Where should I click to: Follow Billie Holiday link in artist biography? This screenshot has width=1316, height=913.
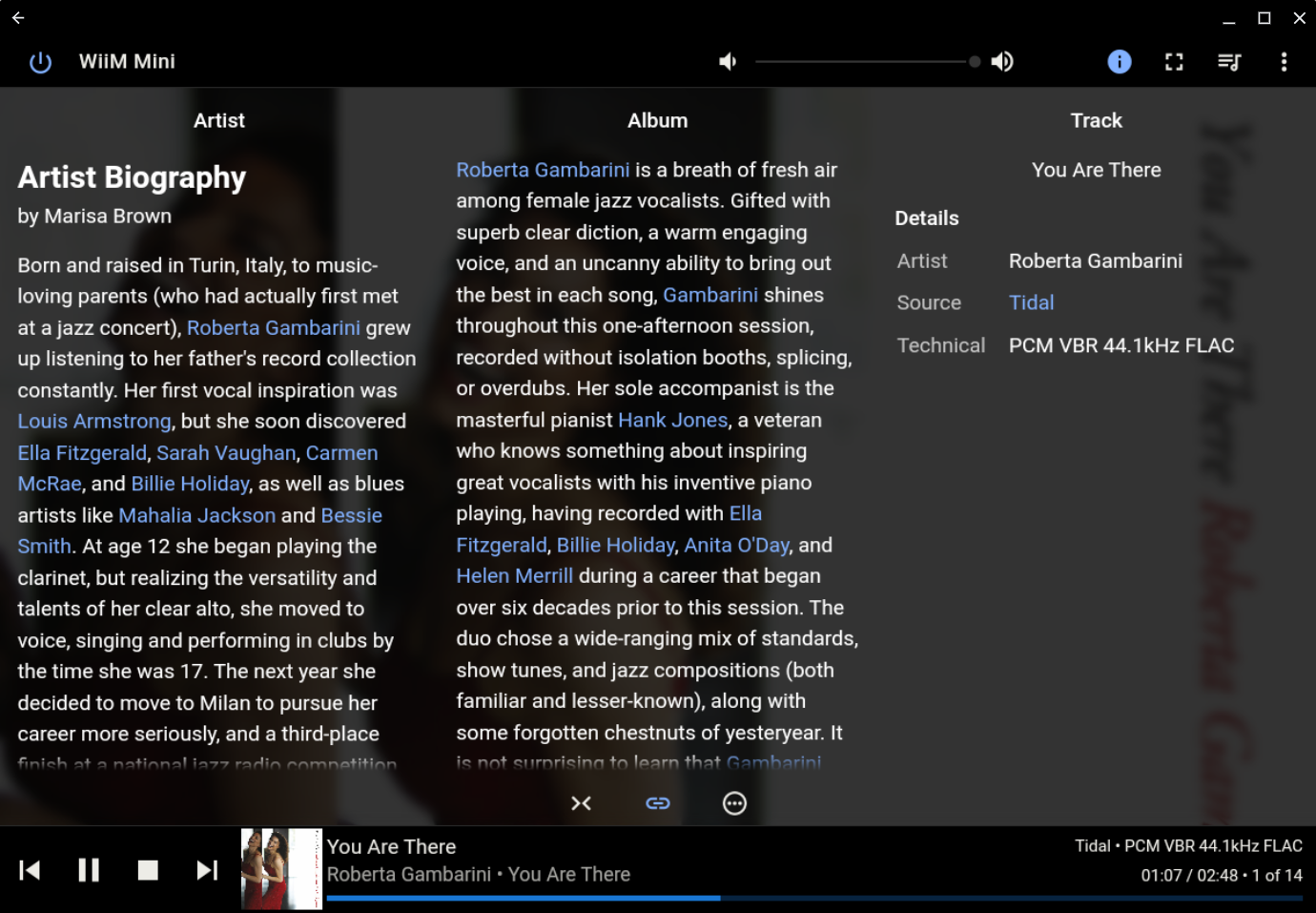click(x=191, y=484)
